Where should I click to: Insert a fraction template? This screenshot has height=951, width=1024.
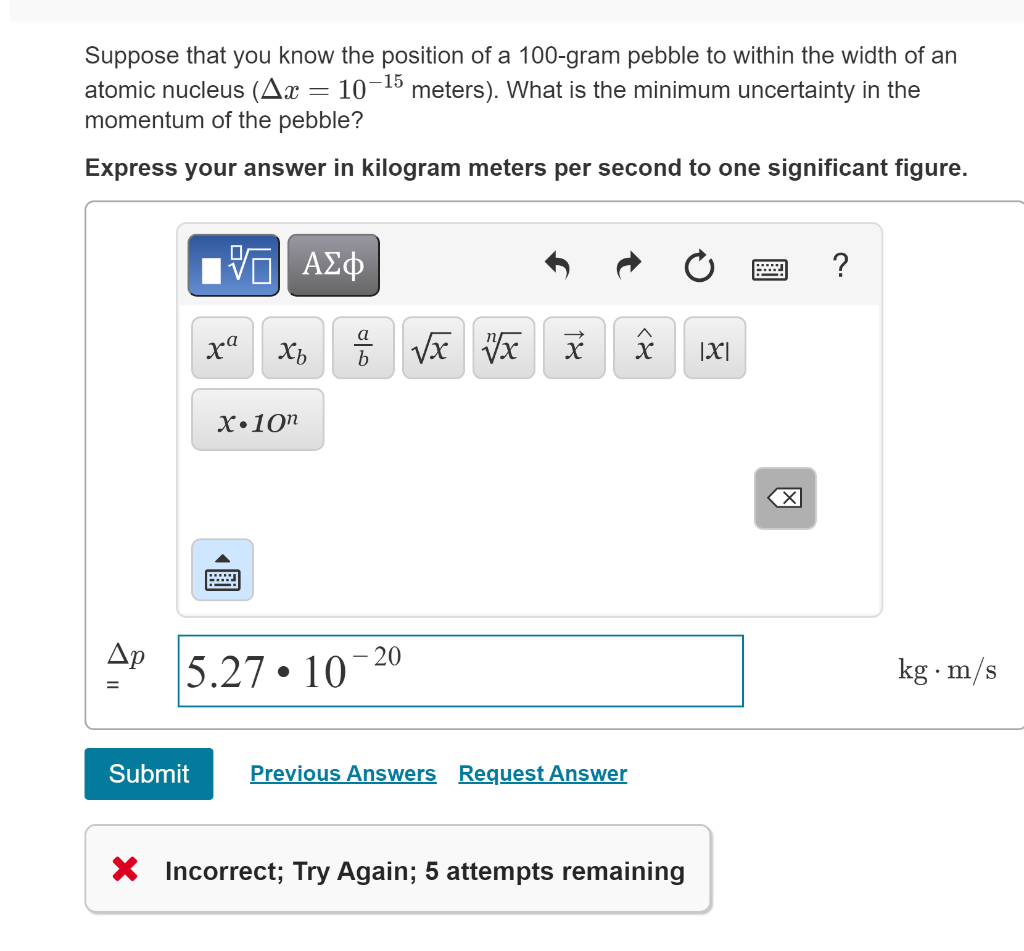(362, 347)
